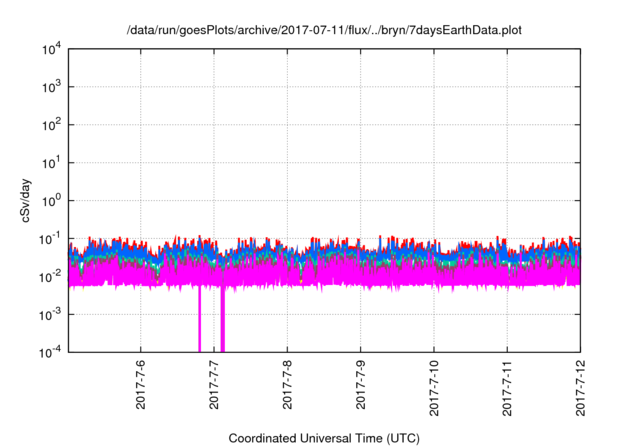The width and height of the screenshot is (640, 448).
Task: Click the x-axis date label 2017-7-6
Action: [x=140, y=384]
